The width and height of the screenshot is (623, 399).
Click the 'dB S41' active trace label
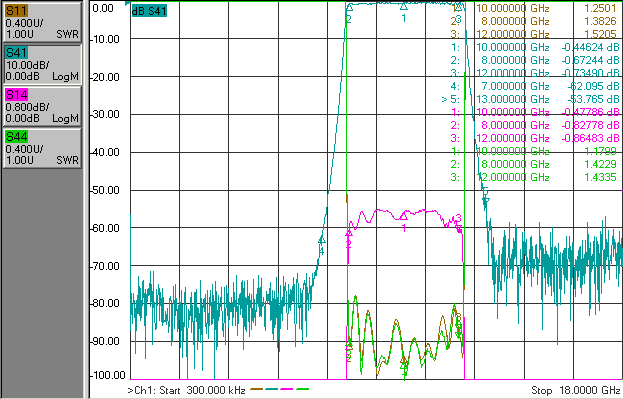click(149, 11)
